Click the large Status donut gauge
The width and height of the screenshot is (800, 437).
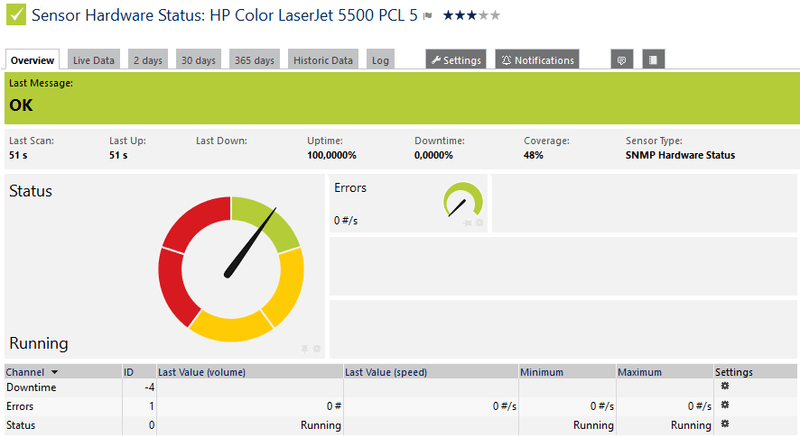coord(231,269)
